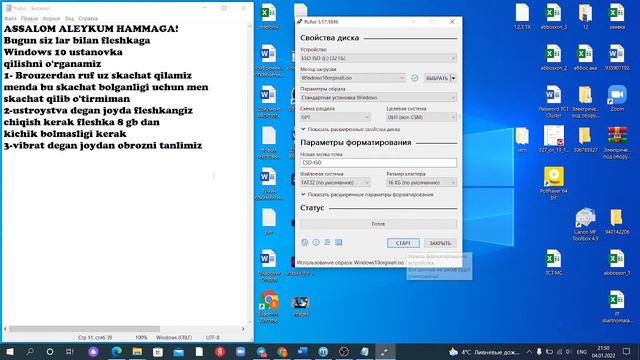Click the Новая метка тома input field
The height and width of the screenshot is (360, 640).
coord(378,162)
